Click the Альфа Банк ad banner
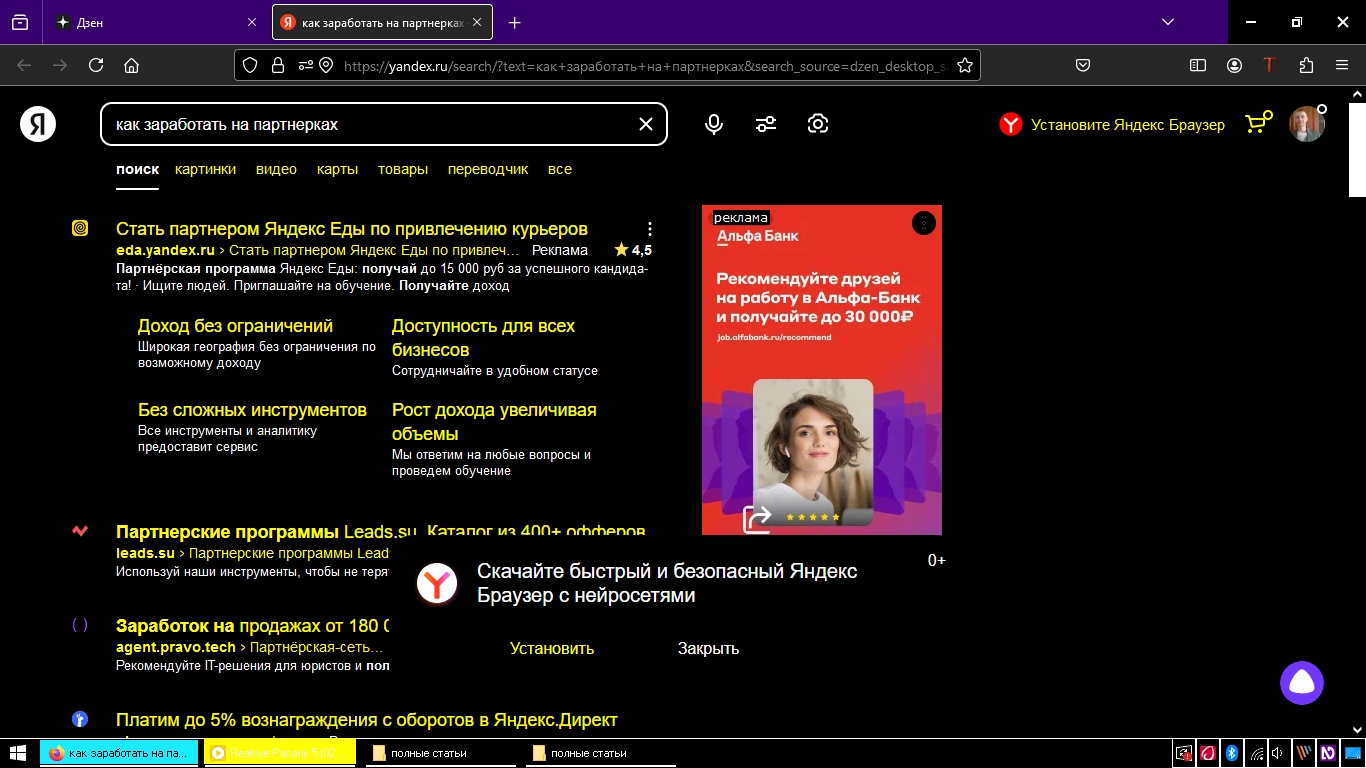 pos(822,370)
